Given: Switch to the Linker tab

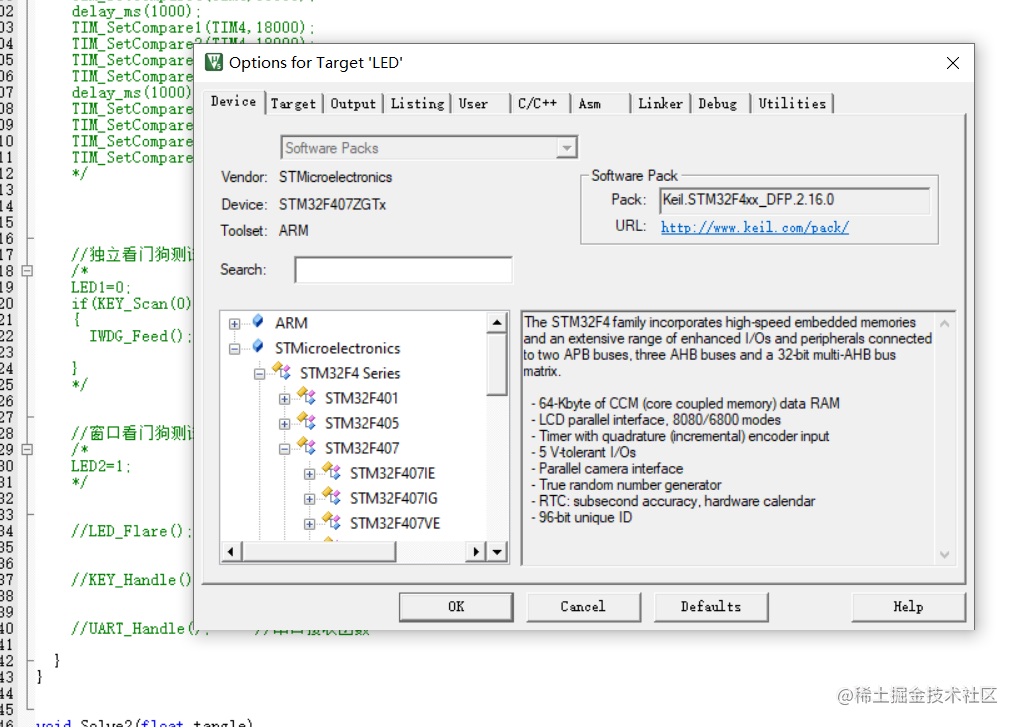Looking at the screenshot, I should click(660, 104).
